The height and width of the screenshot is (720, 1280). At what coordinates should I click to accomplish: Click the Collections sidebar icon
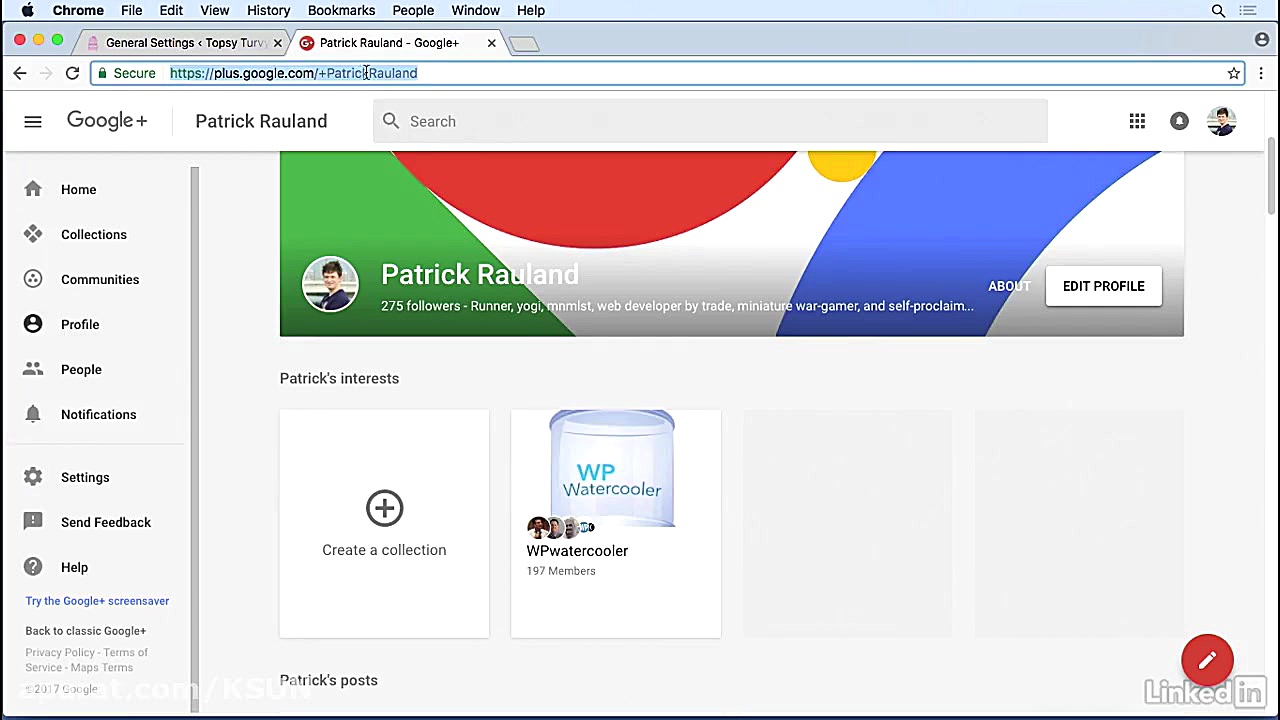click(x=33, y=234)
